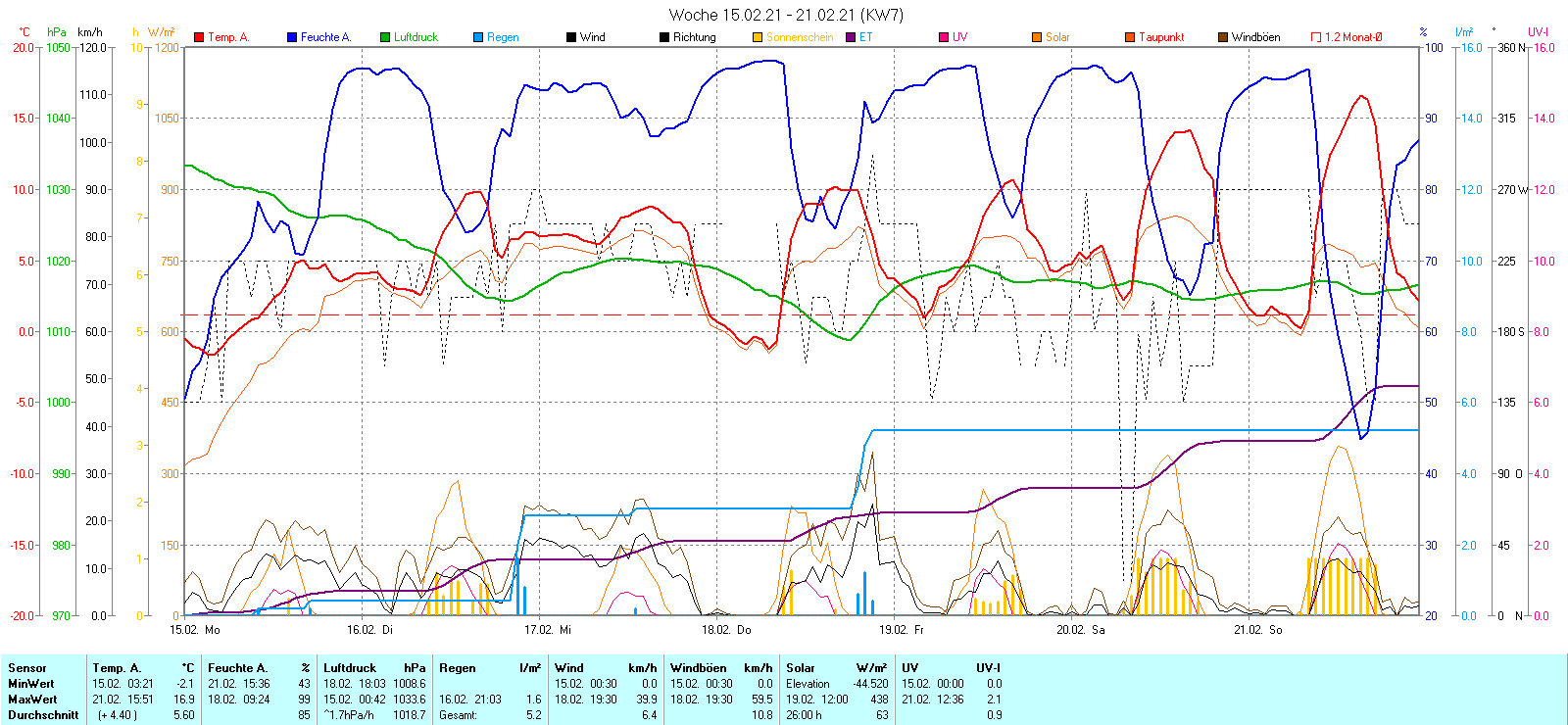Click the blue Feuchte A. legend swatch
The height and width of the screenshot is (725, 1568).
[x=292, y=37]
